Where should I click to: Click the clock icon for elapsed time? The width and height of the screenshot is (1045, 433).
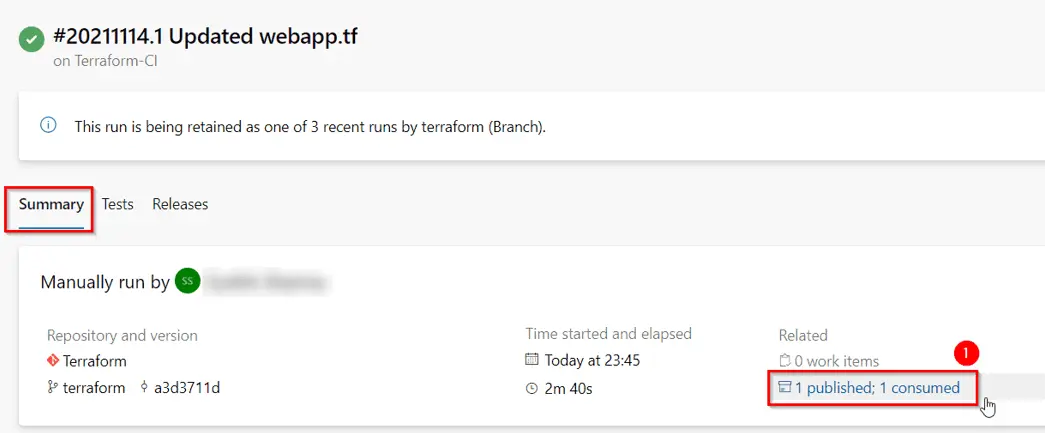click(532, 388)
